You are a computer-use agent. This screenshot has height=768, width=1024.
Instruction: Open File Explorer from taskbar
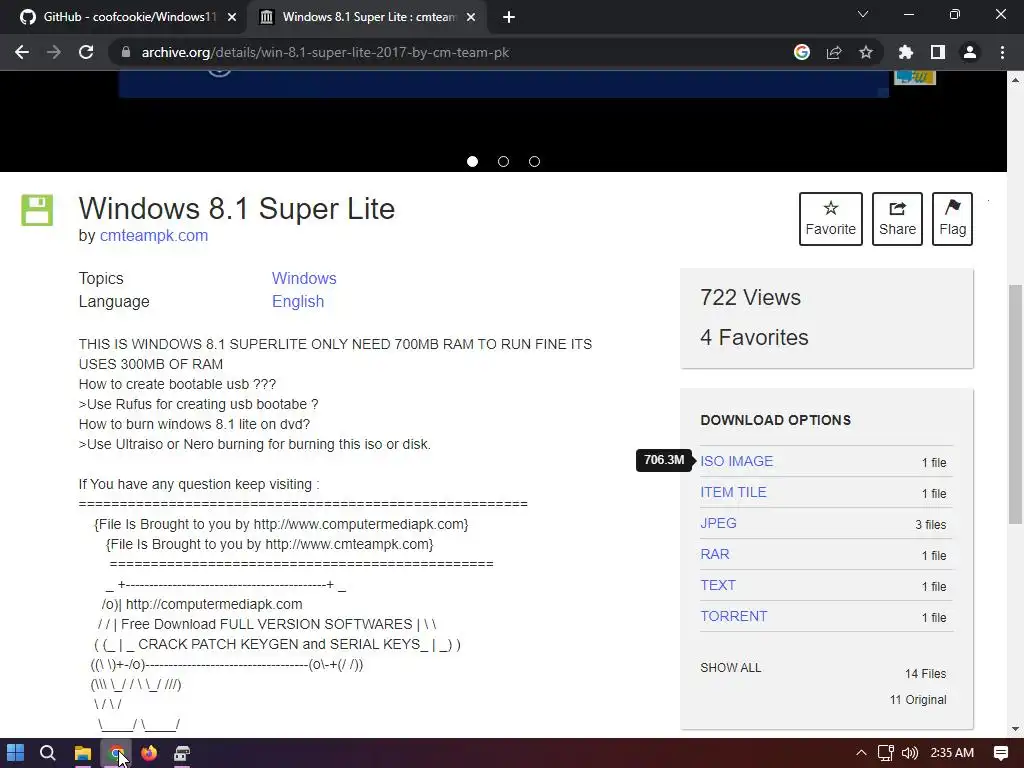(82, 753)
